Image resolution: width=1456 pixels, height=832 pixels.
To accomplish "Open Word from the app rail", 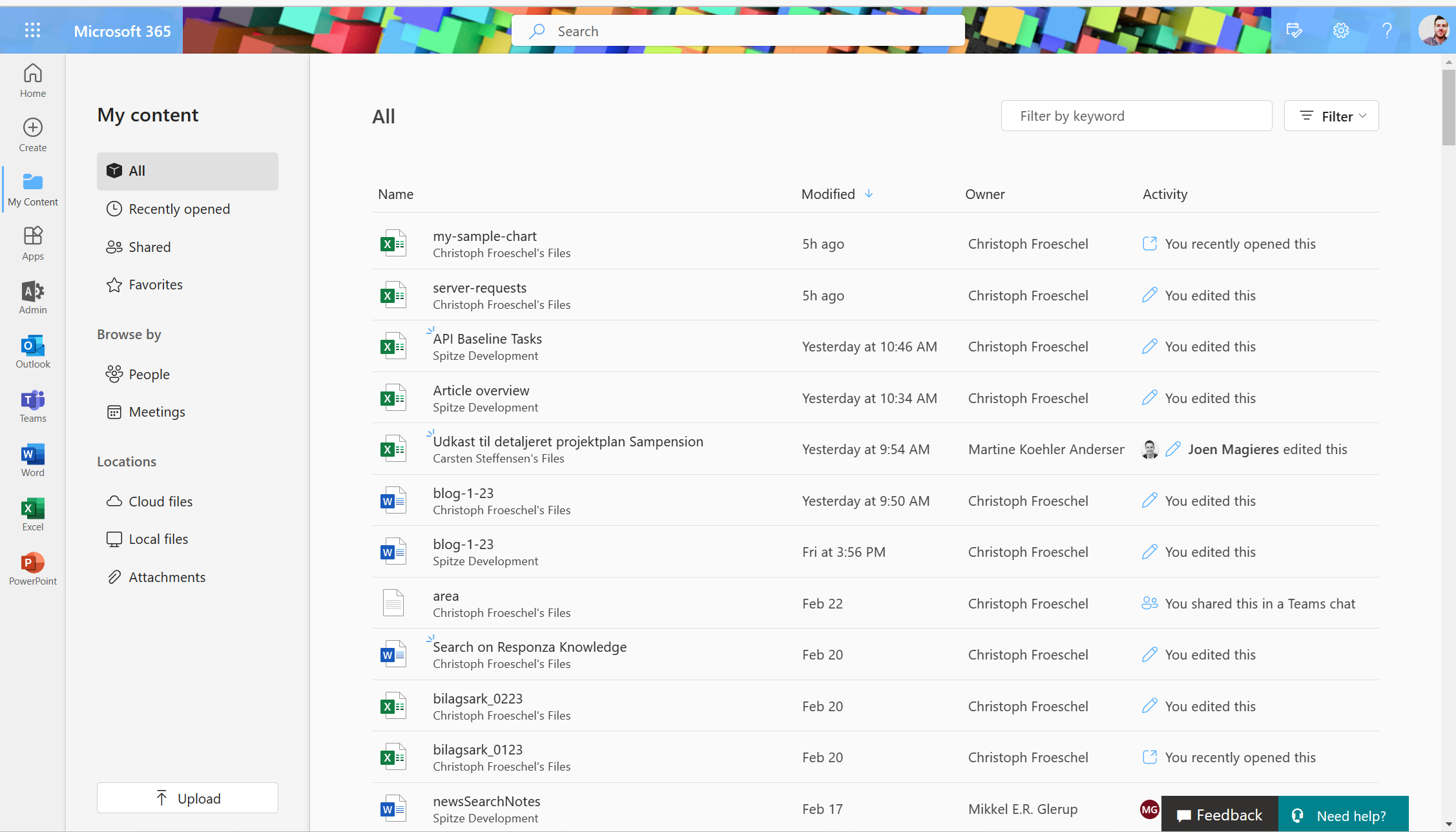I will (33, 460).
